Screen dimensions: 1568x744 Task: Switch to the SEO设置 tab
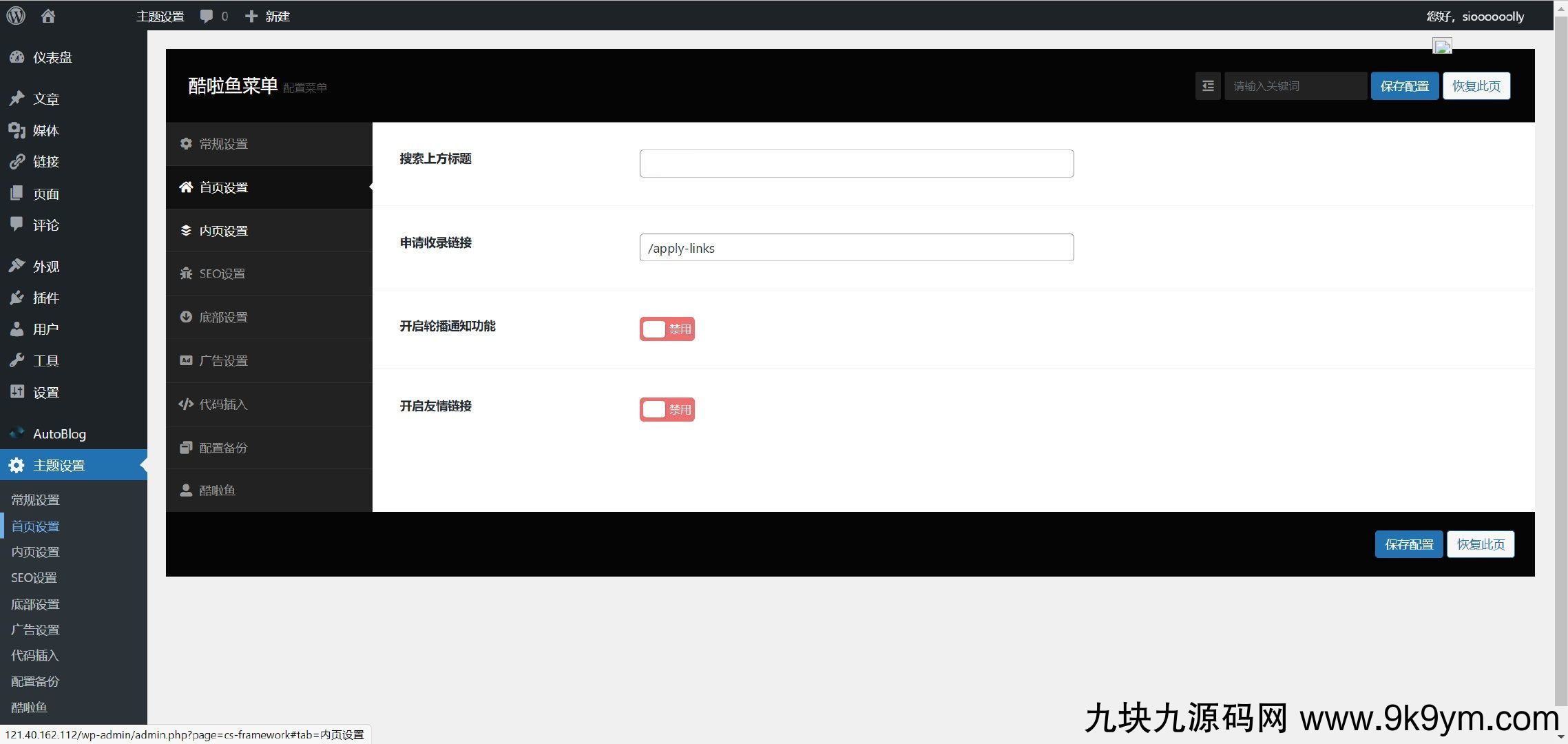tap(222, 273)
